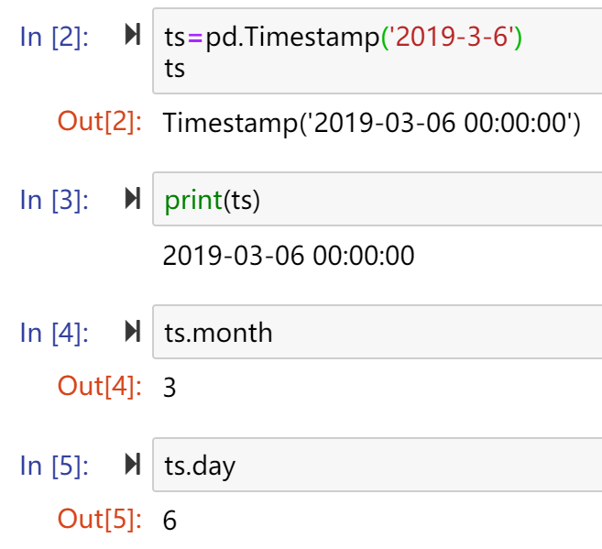
Task: Click the '2019-3-6' string in the code
Action: [x=452, y=37]
